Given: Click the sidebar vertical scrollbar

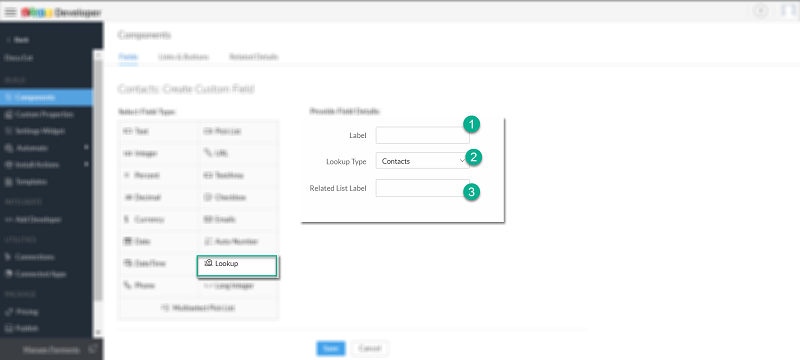Looking at the screenshot, I should pyautogui.click(x=97, y=194).
